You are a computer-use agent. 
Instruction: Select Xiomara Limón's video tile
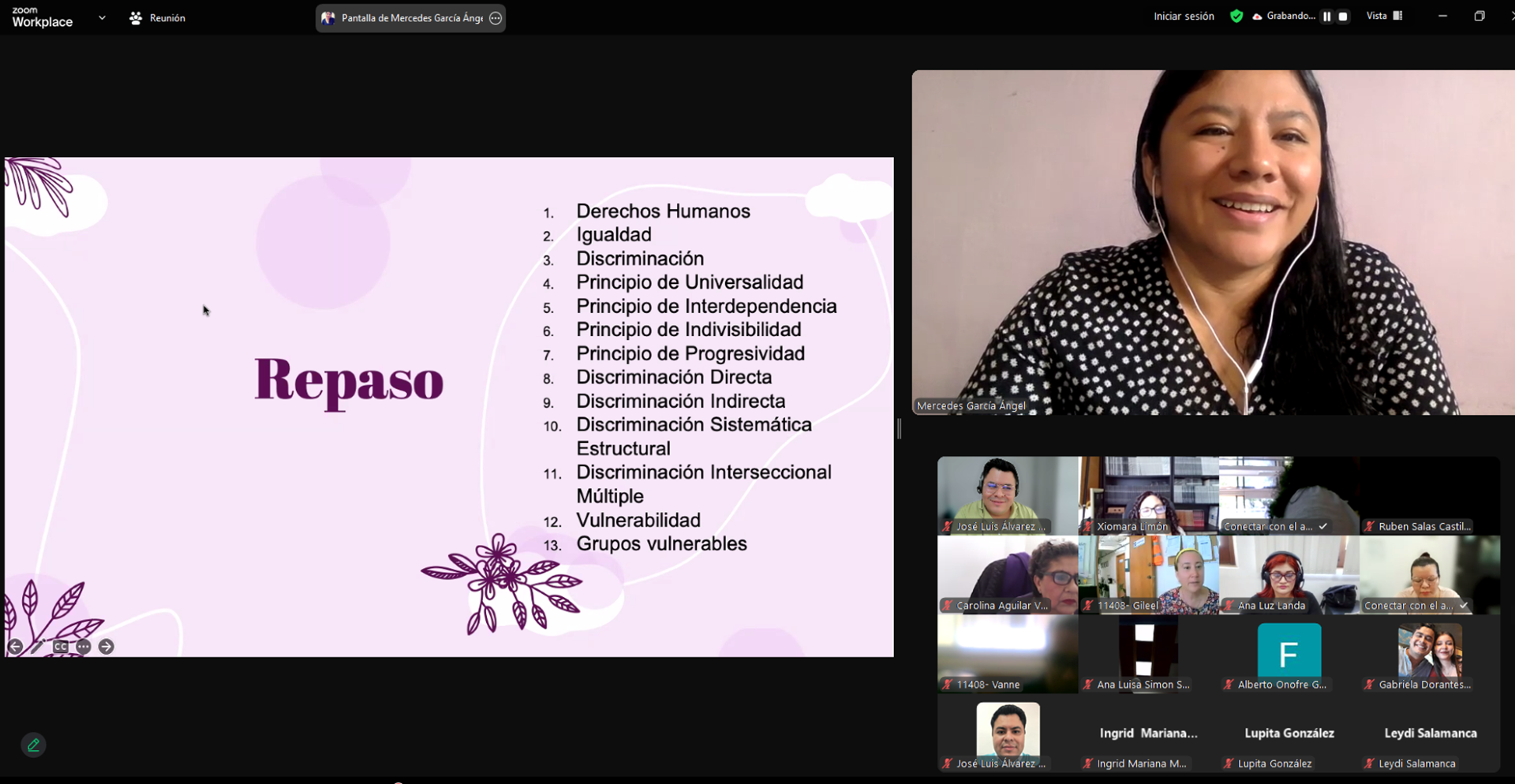coord(1148,495)
